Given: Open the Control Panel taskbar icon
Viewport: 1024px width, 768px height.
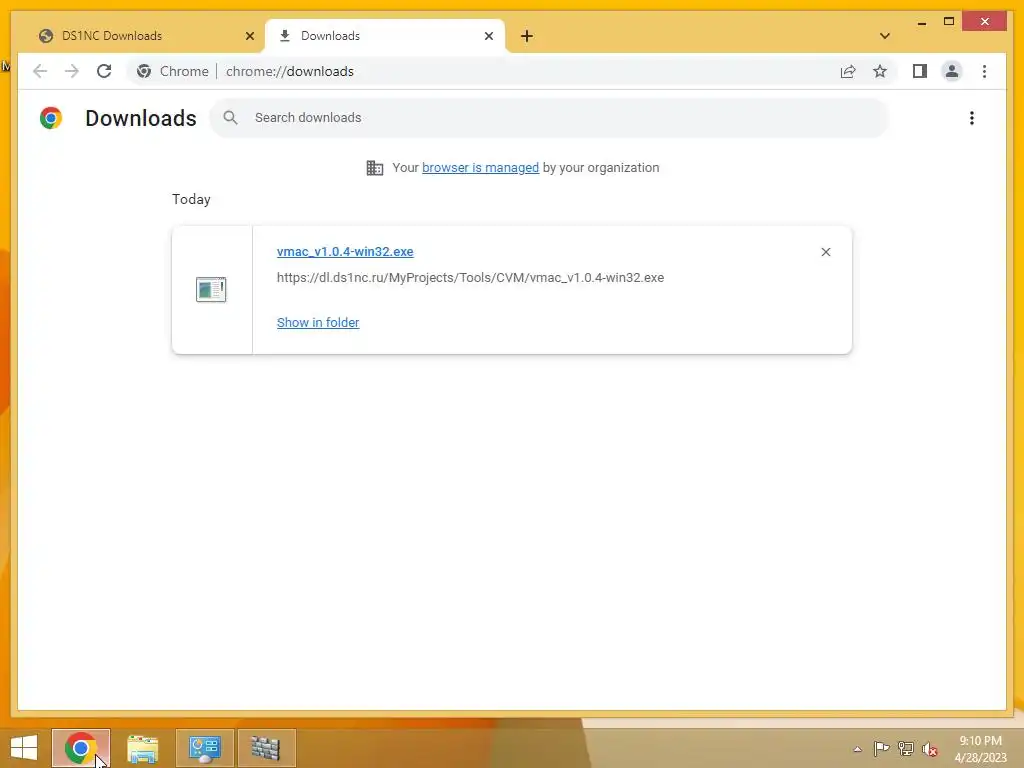Looking at the screenshot, I should (x=204, y=748).
